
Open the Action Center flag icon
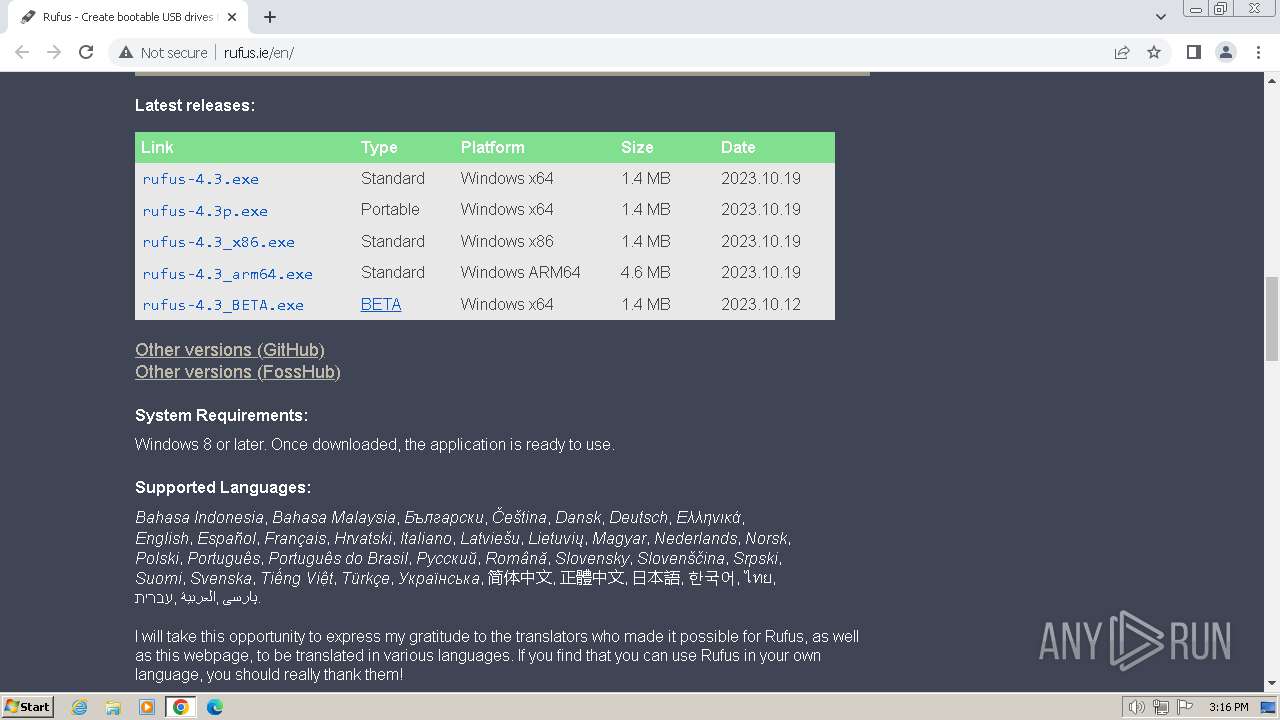(1185, 707)
